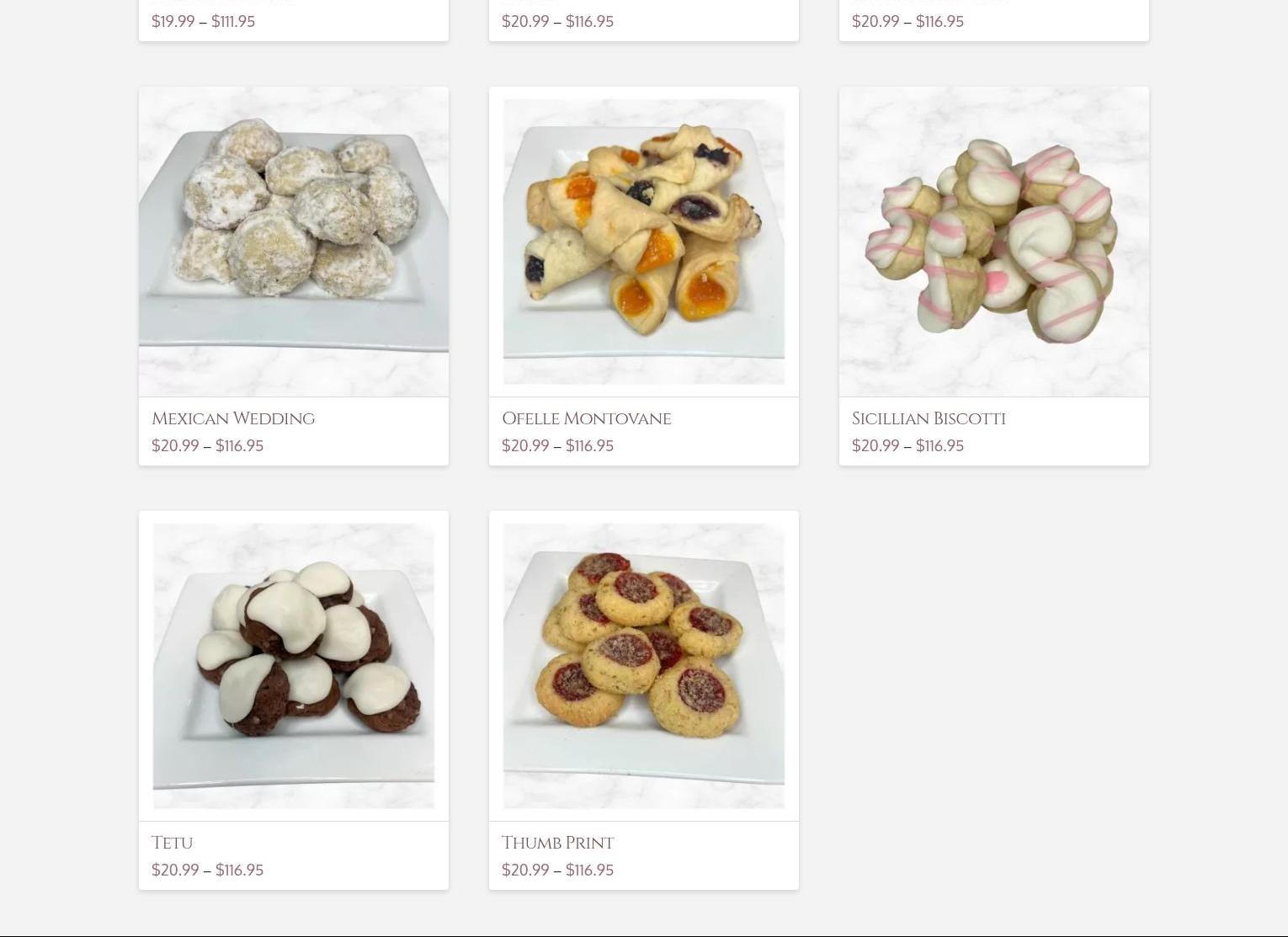Open the Sicillian Biscotti cookie photo

click(x=994, y=242)
